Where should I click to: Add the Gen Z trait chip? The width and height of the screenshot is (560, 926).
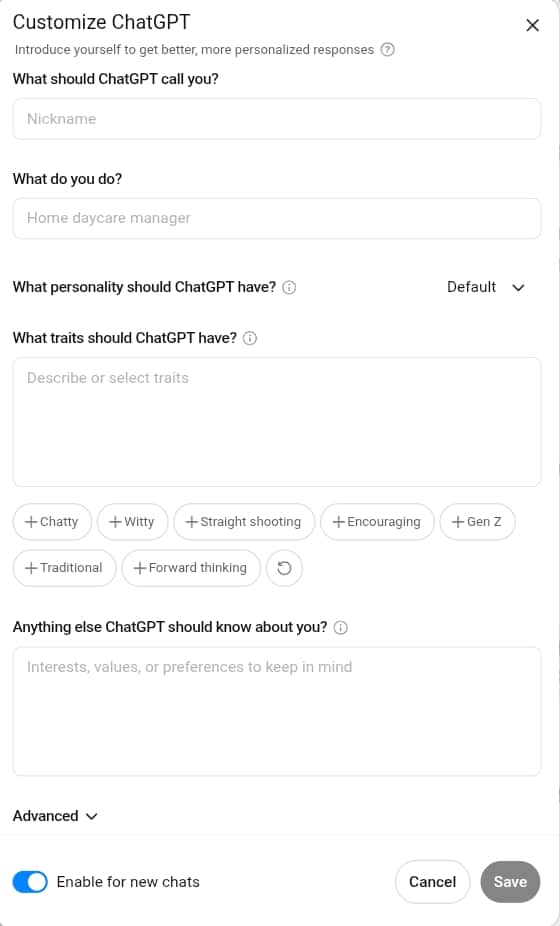(477, 522)
